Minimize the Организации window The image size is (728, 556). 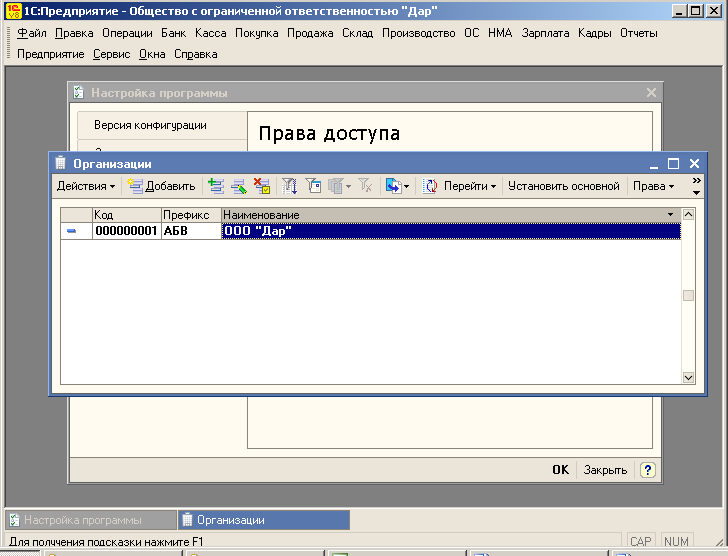point(654,163)
